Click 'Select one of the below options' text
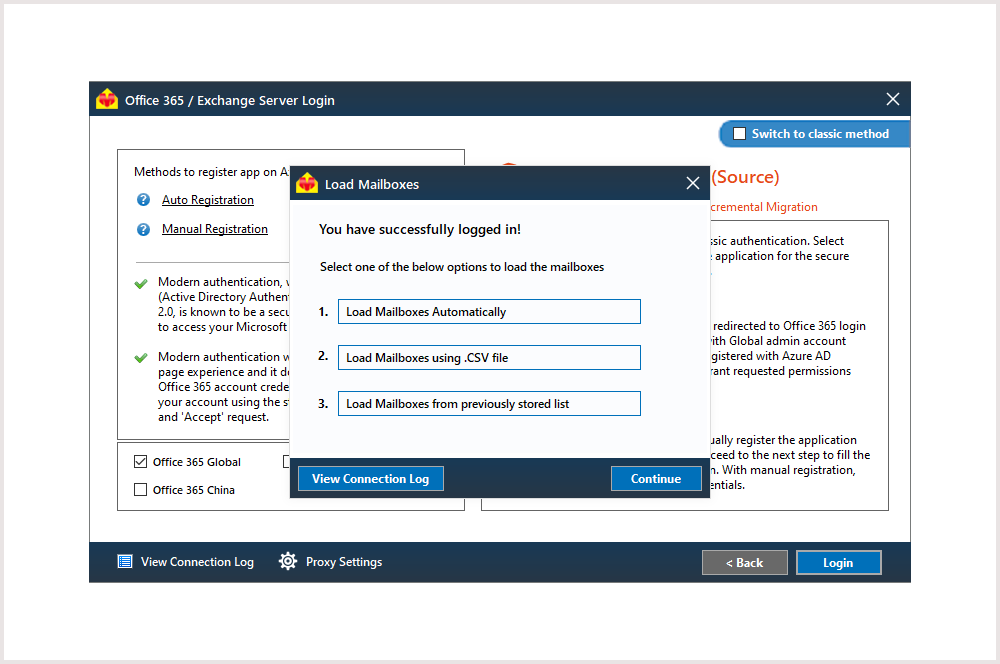This screenshot has height=664, width=1000. 462,267
